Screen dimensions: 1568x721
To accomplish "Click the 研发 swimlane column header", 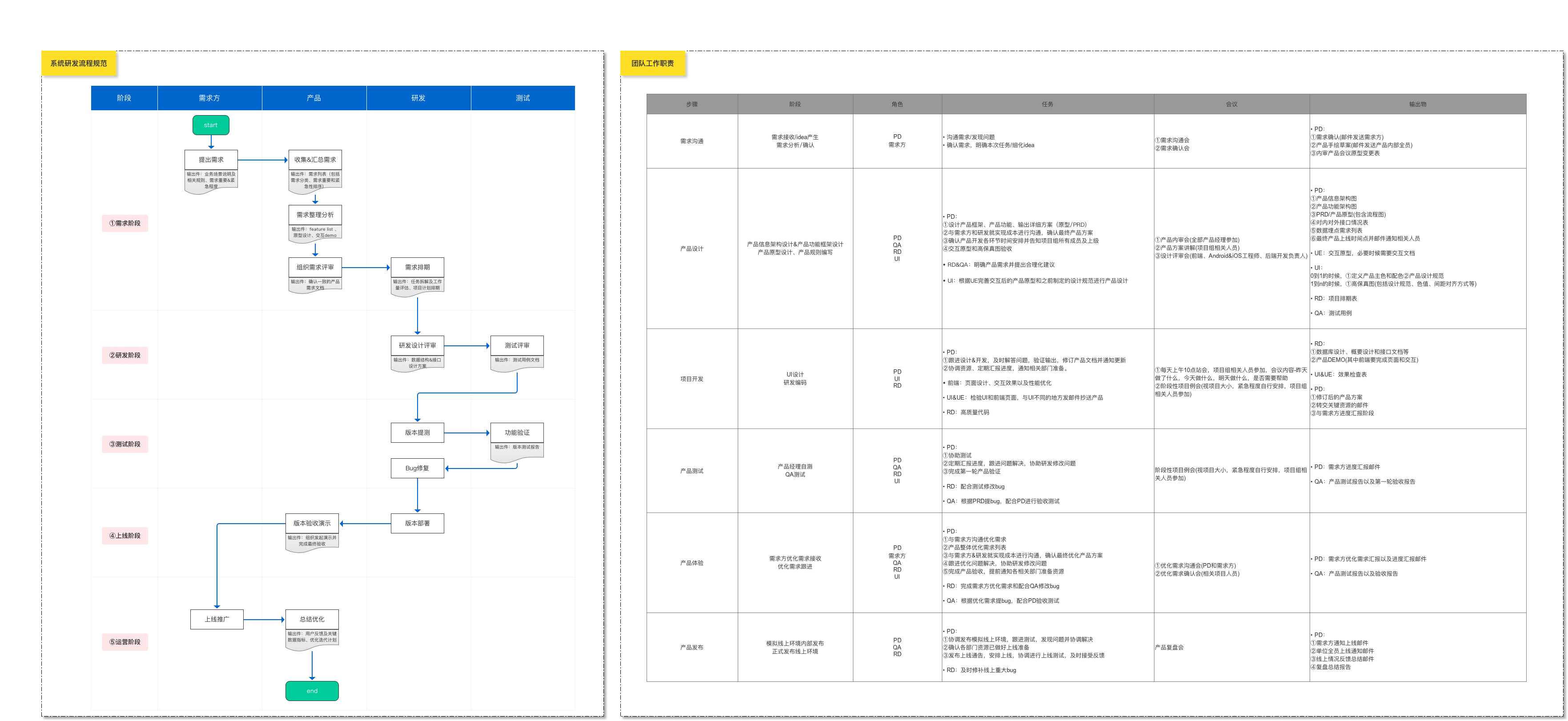I will [x=418, y=98].
